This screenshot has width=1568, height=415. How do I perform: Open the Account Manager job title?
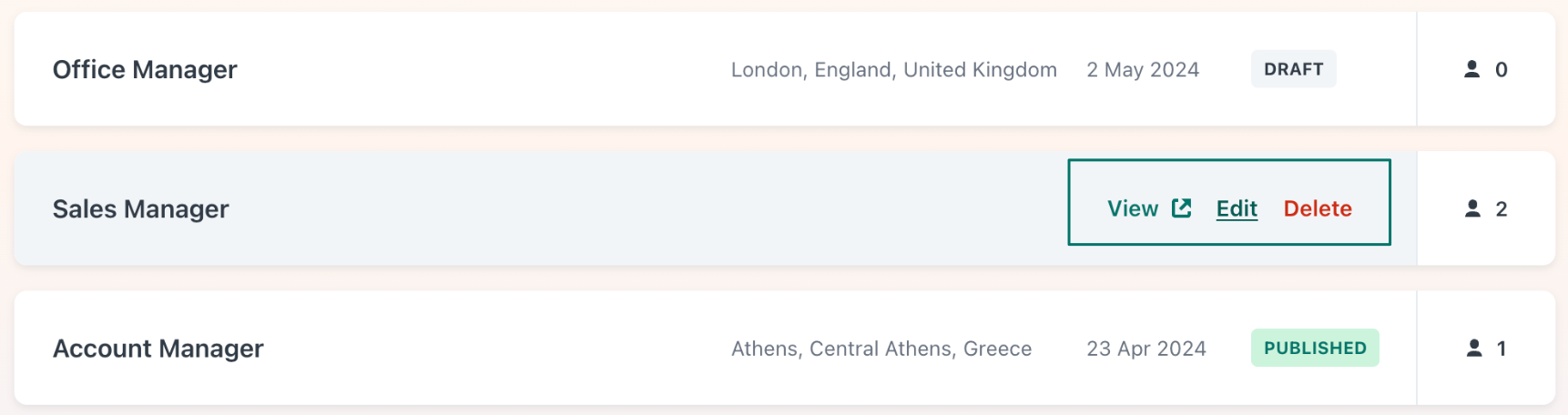tap(158, 348)
